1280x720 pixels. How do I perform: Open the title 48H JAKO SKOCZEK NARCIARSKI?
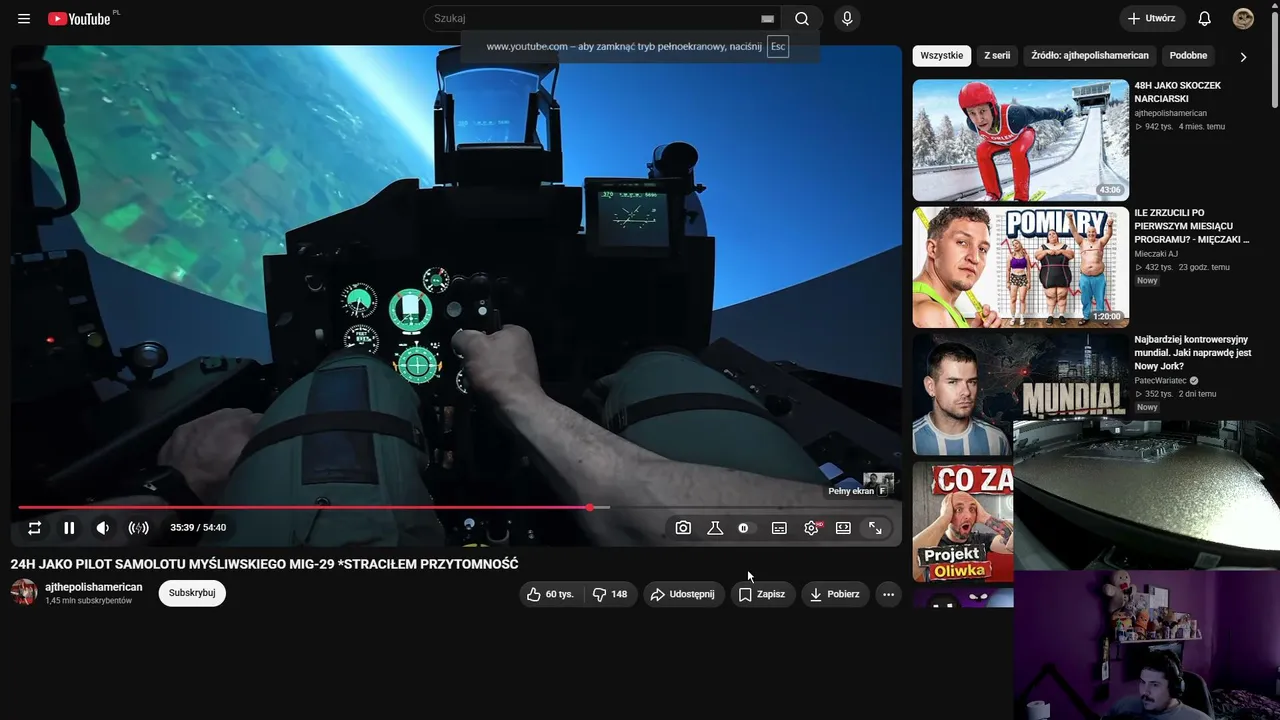coord(1178,92)
